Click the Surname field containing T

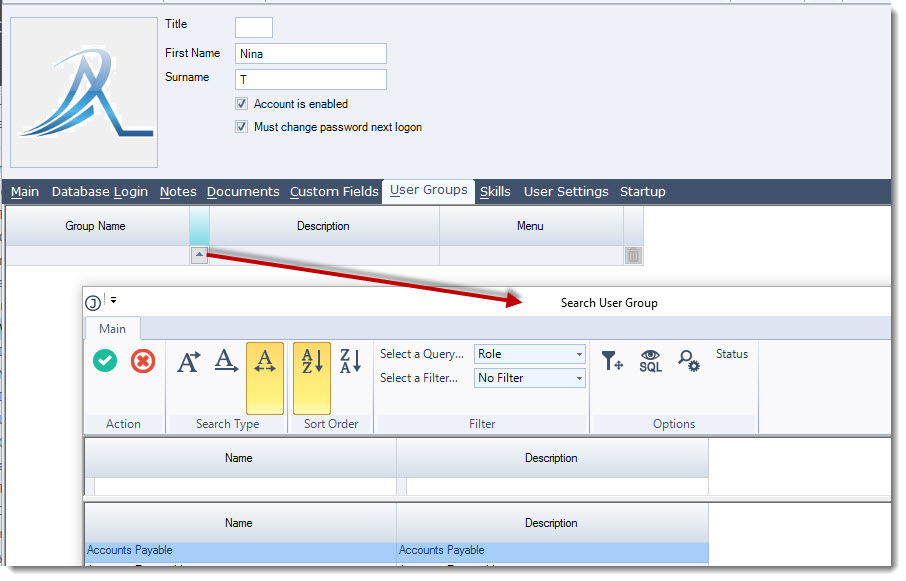[x=311, y=80]
